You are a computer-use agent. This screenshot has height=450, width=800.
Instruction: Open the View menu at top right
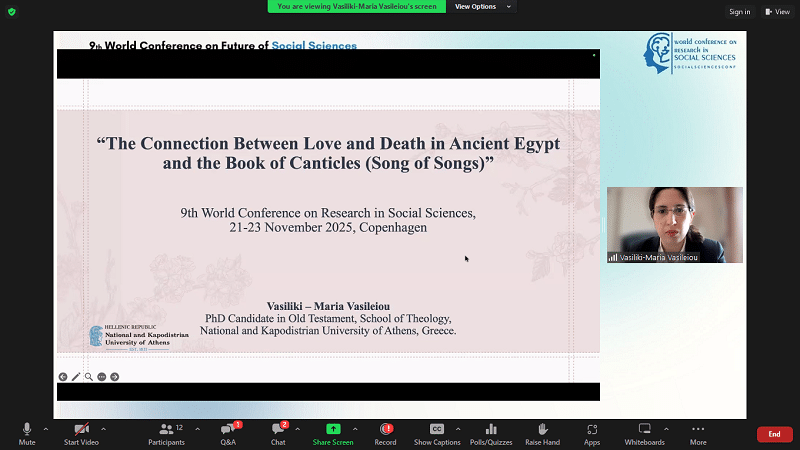[776, 12]
